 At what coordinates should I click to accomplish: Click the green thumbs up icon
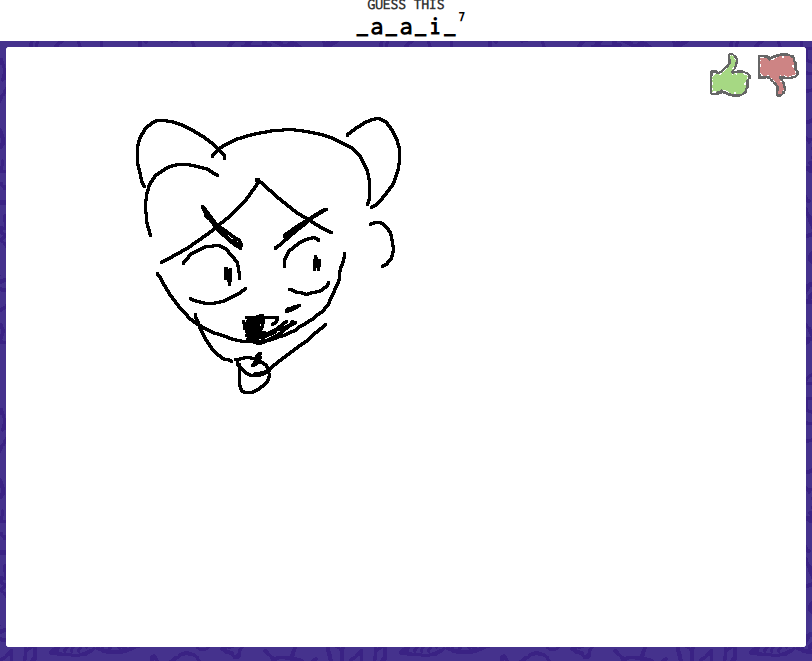[730, 75]
